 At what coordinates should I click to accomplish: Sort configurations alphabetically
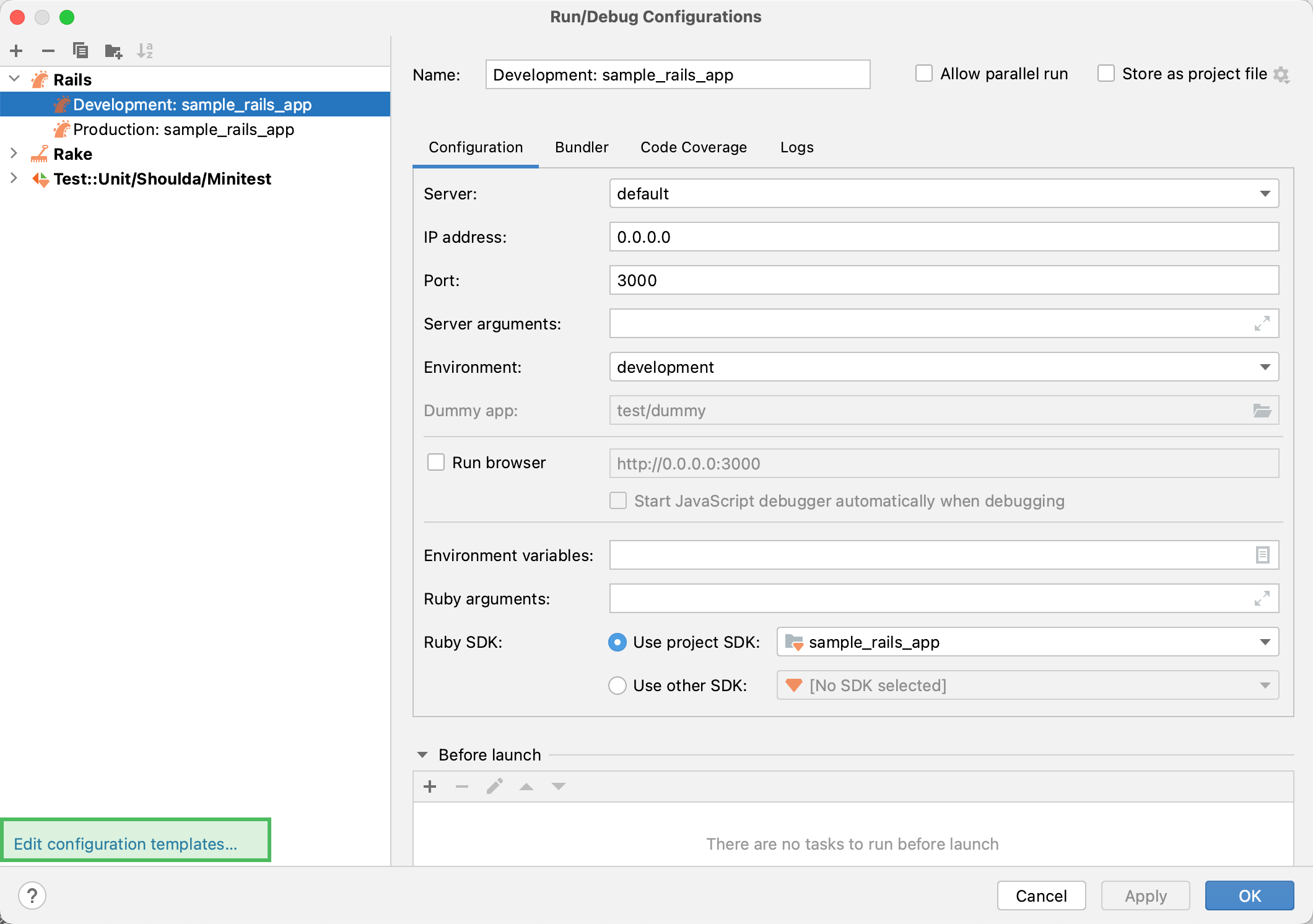[x=145, y=51]
